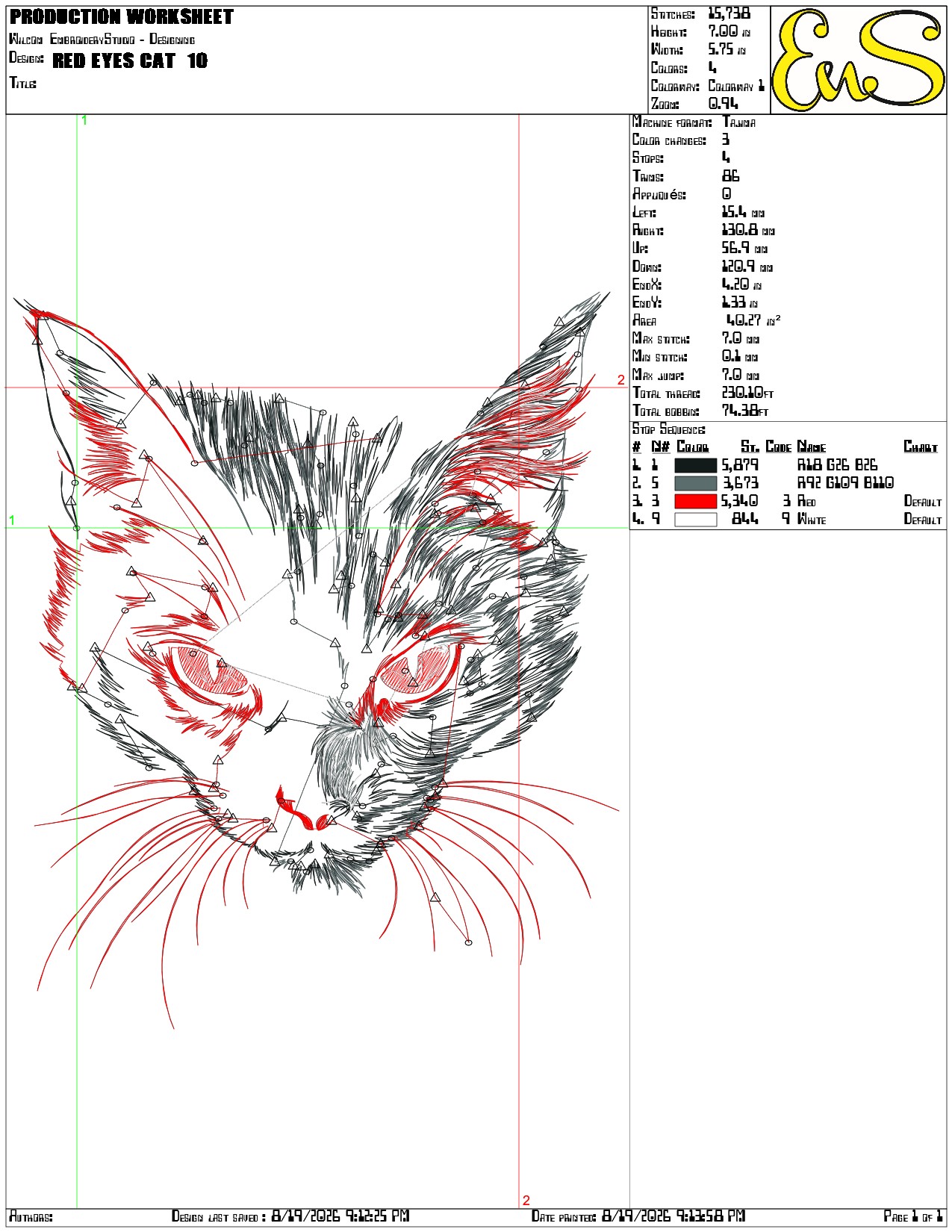Click the Left value 15.4 mm
Image resolution: width=952 pixels, height=1232 pixels.
743,212
